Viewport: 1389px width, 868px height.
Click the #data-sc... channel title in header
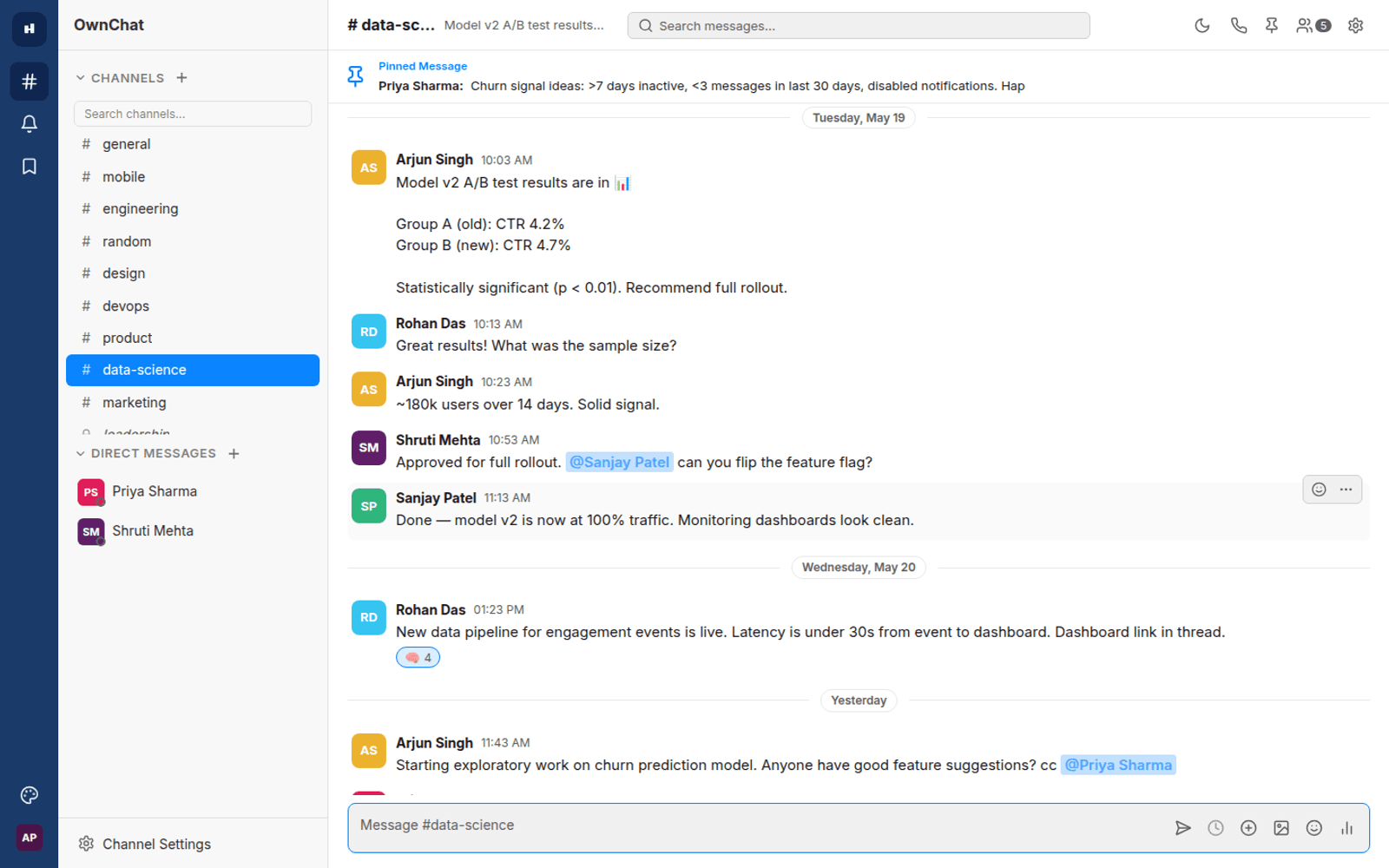[391, 25]
